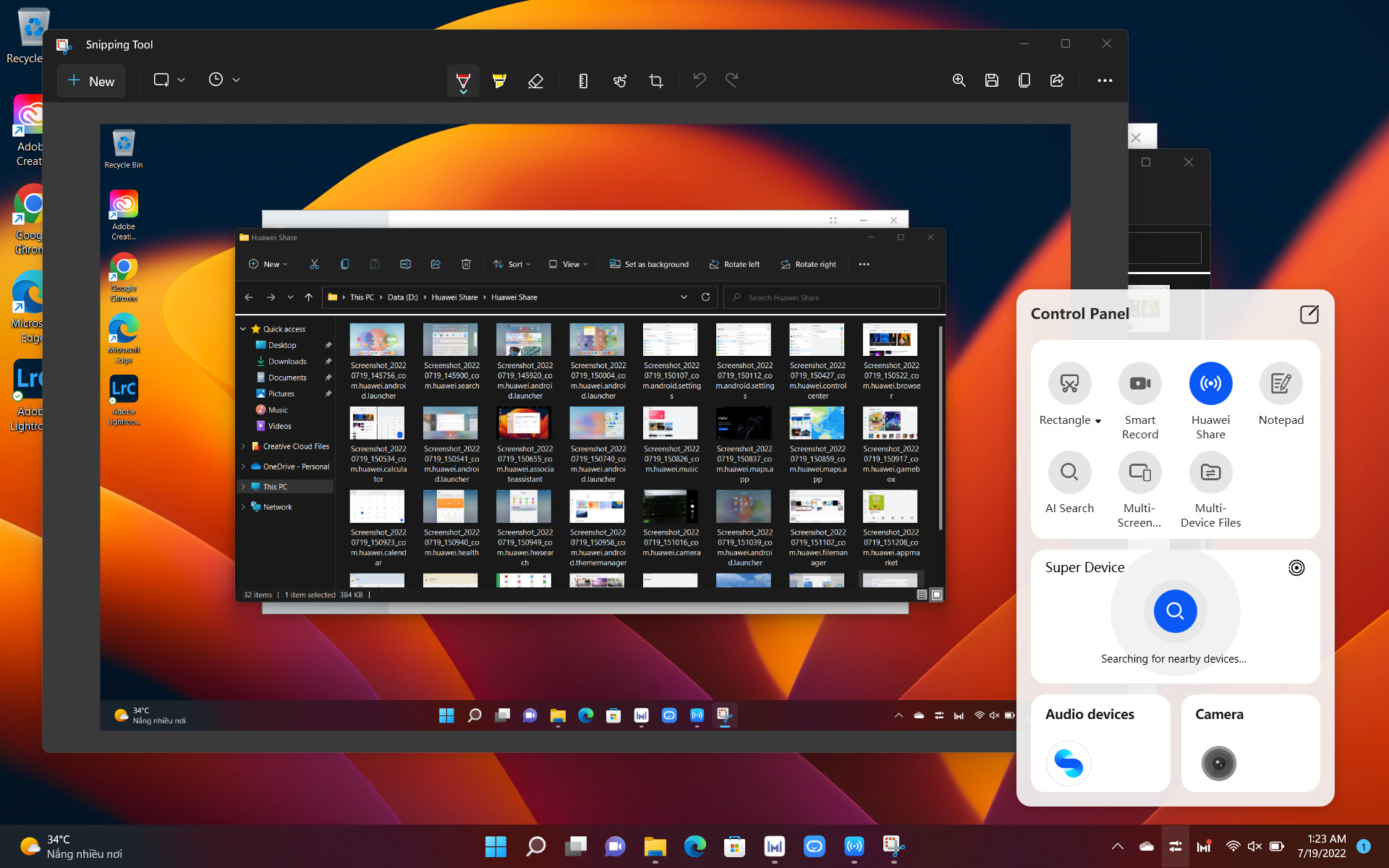
Task: Click the zoom magnifier icon
Action: (x=959, y=81)
